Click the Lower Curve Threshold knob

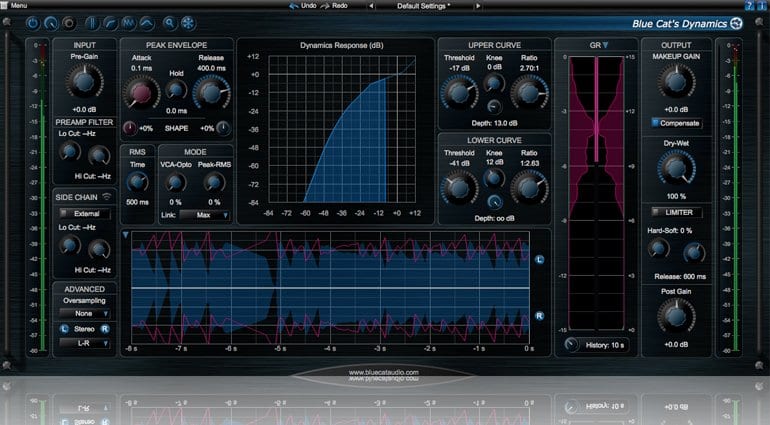click(459, 188)
